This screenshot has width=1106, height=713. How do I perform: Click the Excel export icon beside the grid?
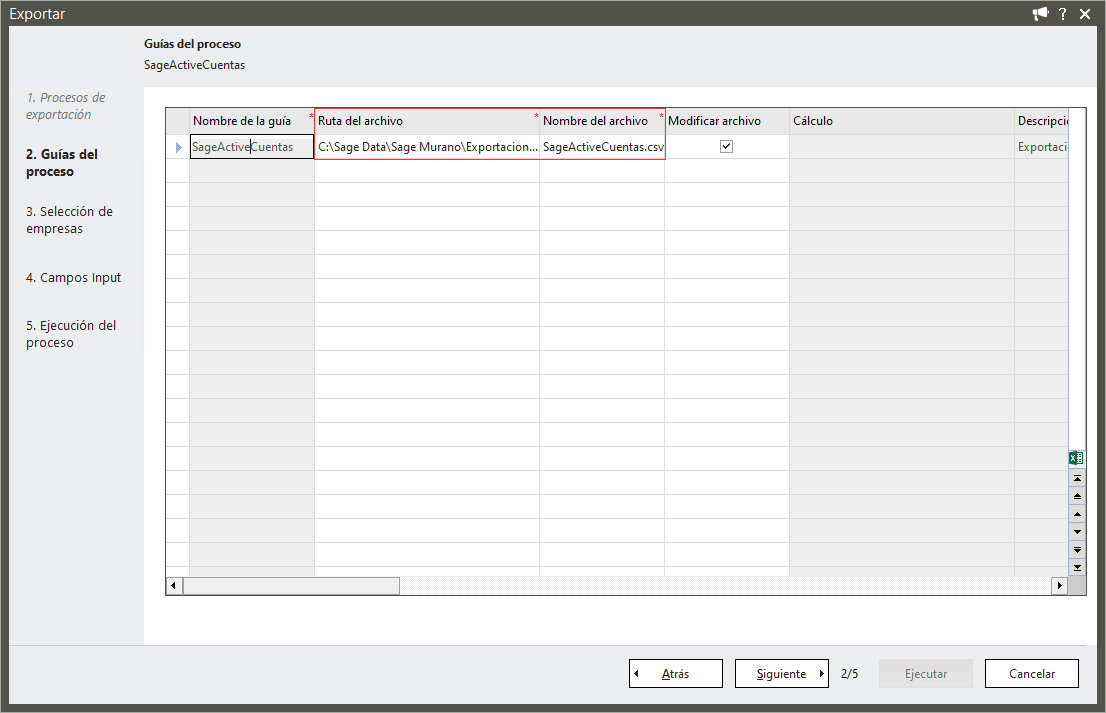click(x=1076, y=458)
